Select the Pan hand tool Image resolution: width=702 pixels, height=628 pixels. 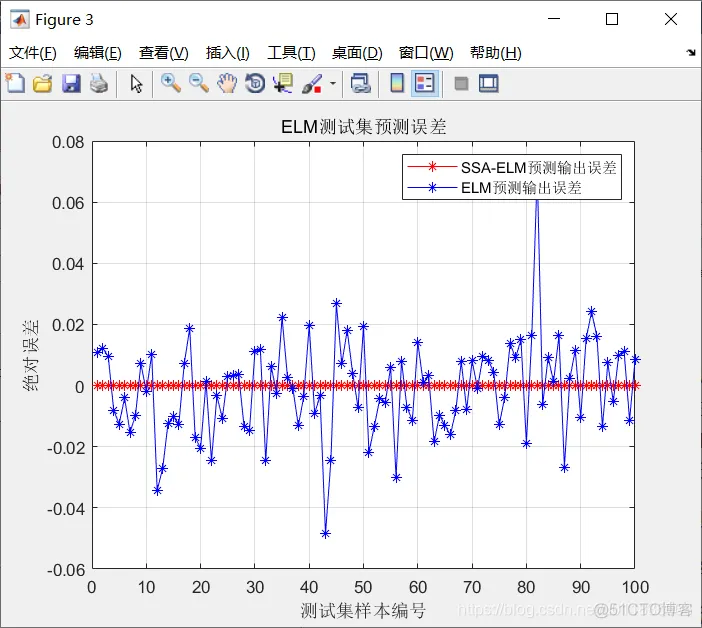[x=227, y=84]
